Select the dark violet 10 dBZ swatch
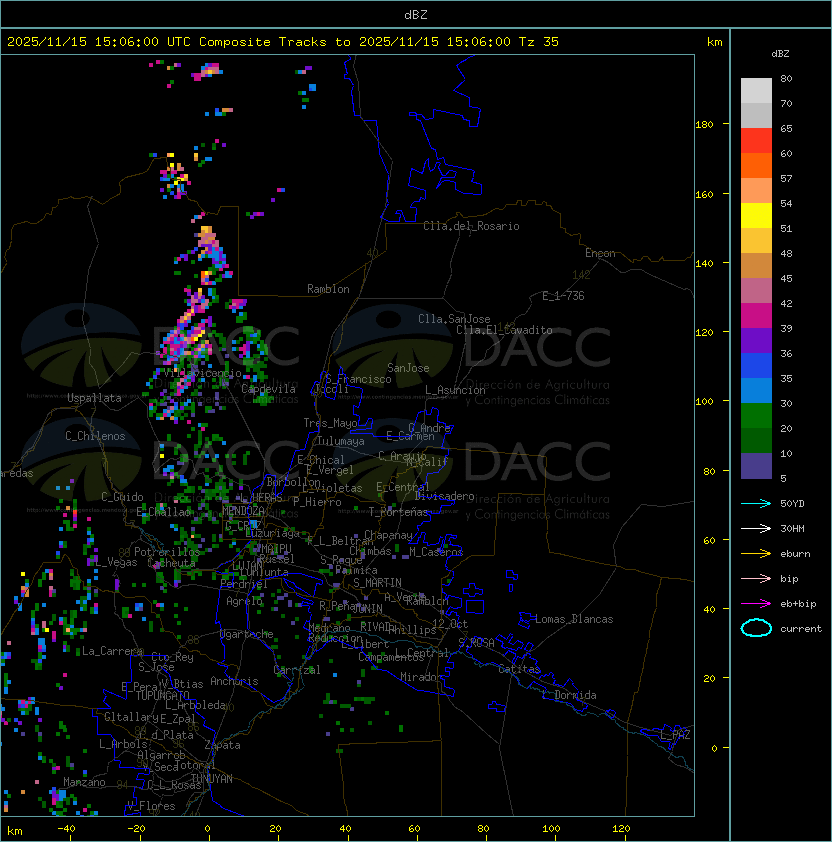 tap(756, 466)
